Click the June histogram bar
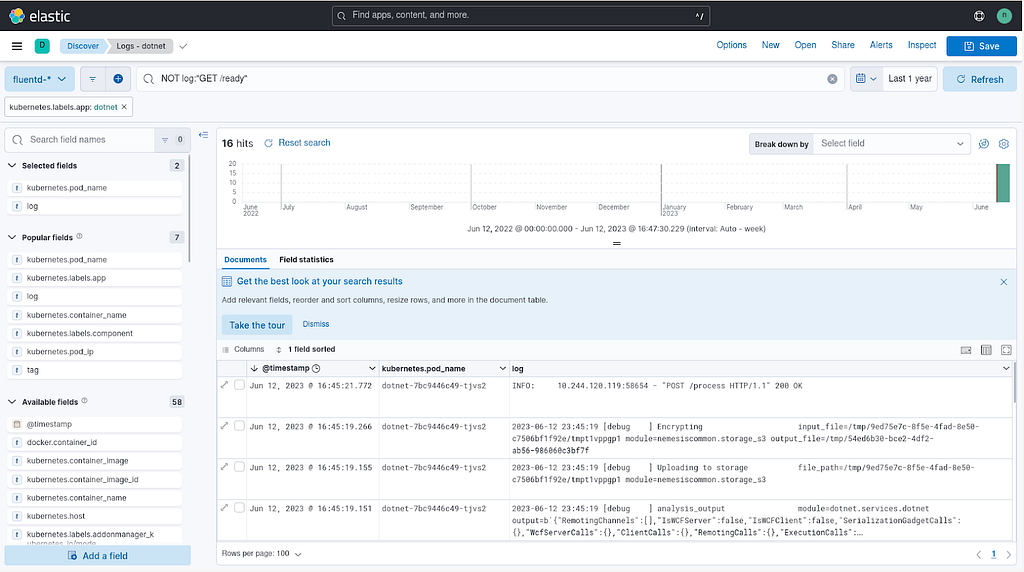 [x=1002, y=183]
